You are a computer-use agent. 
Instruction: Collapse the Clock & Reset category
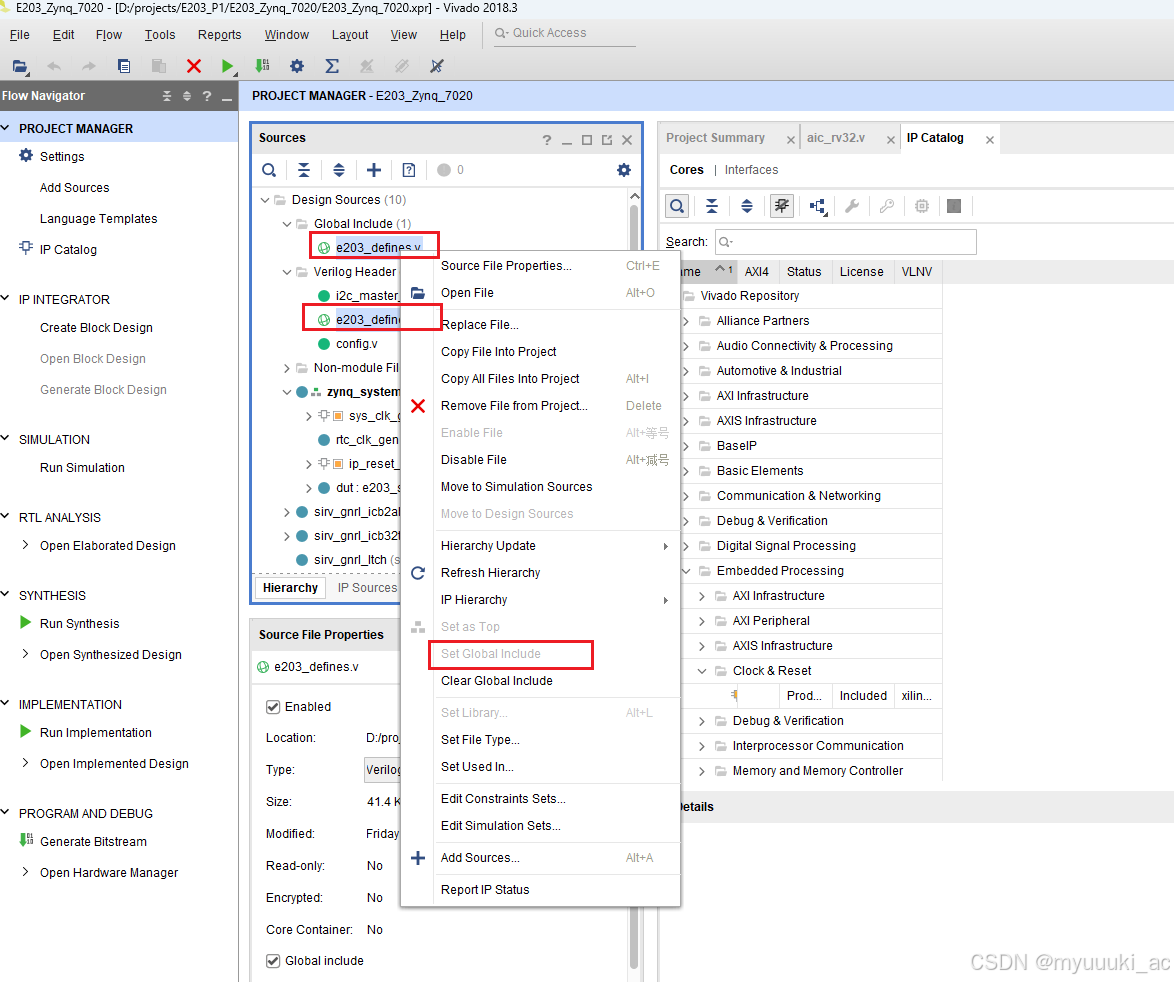(702, 671)
